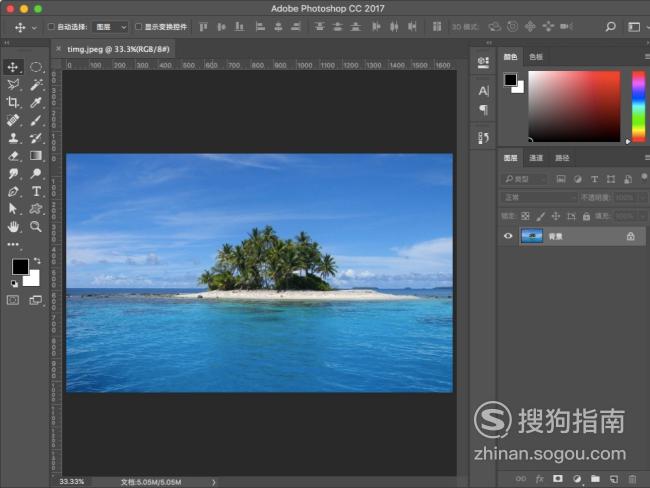This screenshot has height=488, width=650.
Task: Select the Hand tool
Action: tap(13, 226)
